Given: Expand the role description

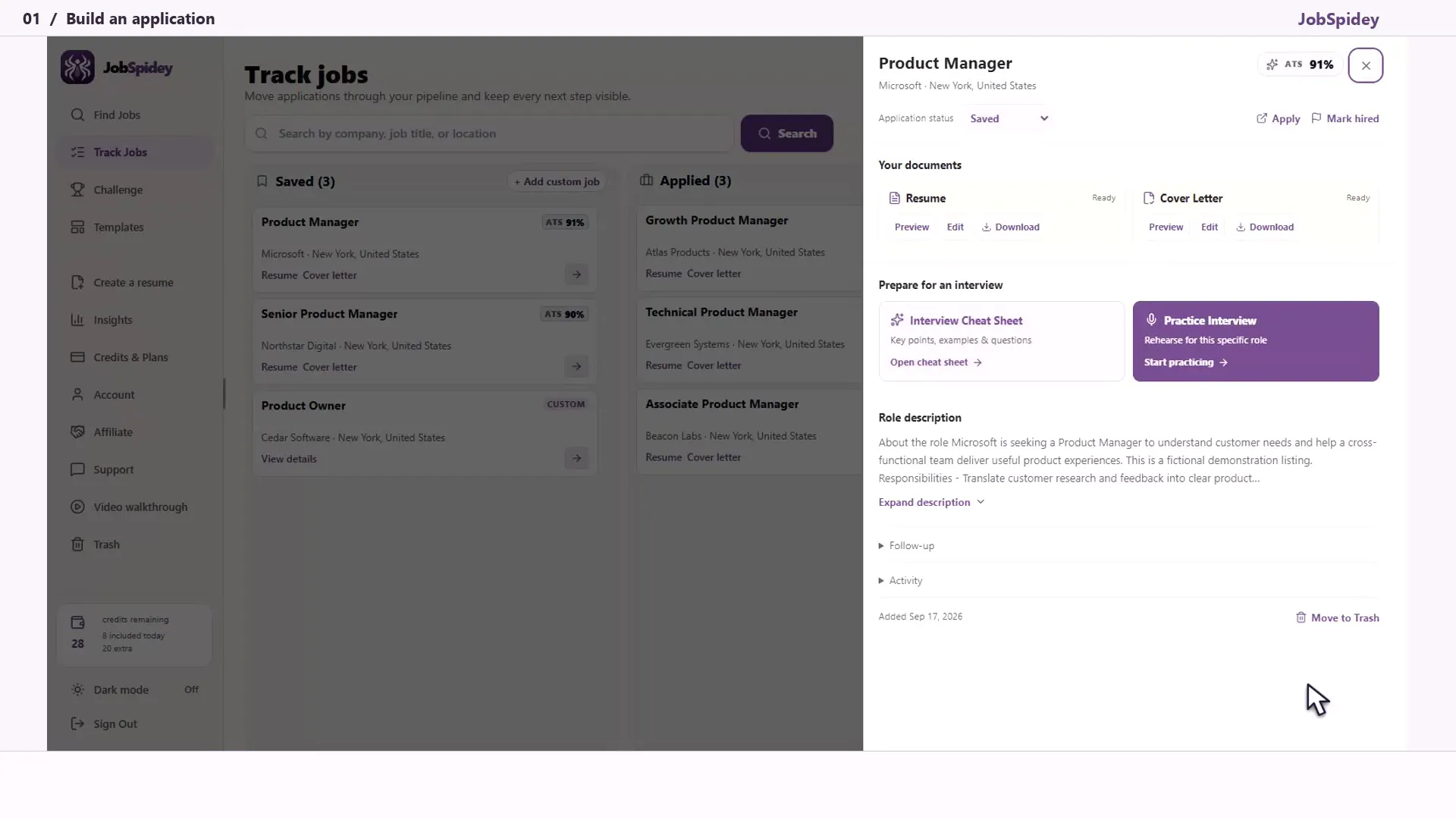Looking at the screenshot, I should coord(931,502).
